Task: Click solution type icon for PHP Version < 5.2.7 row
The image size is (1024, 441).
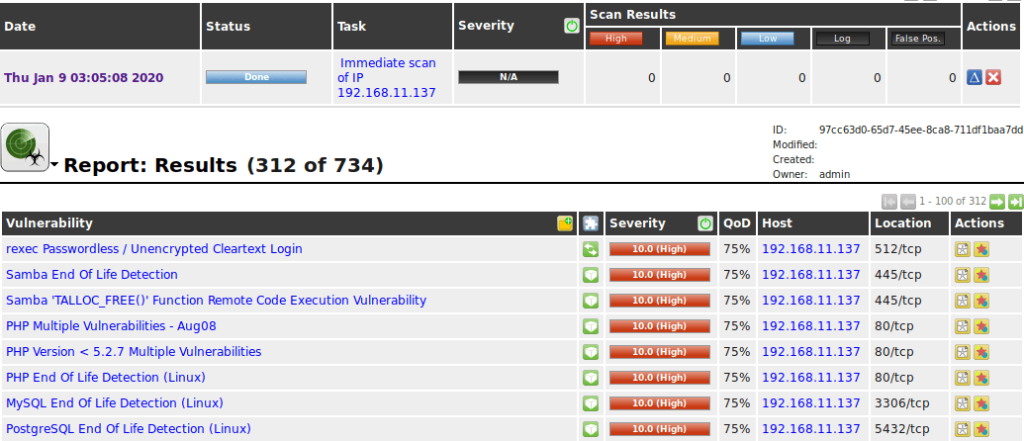Action: pos(591,352)
